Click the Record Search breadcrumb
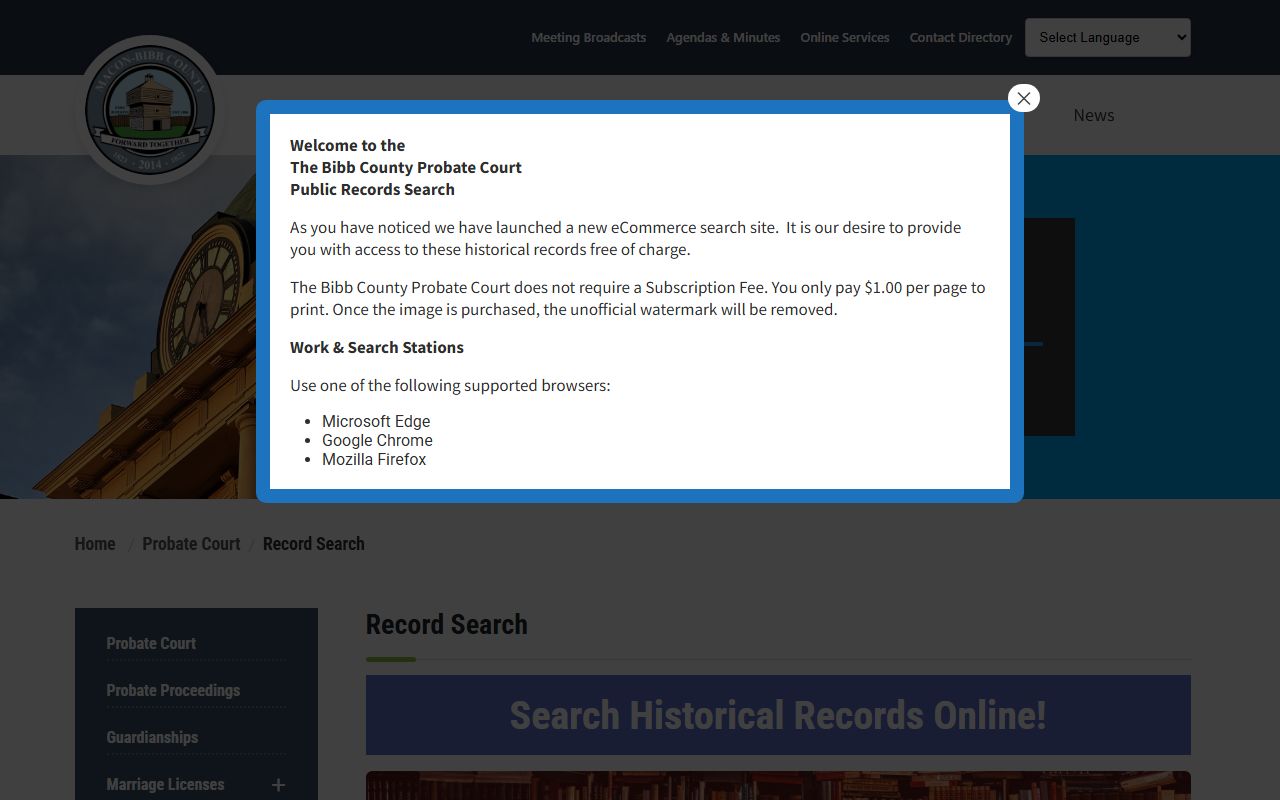 [314, 544]
